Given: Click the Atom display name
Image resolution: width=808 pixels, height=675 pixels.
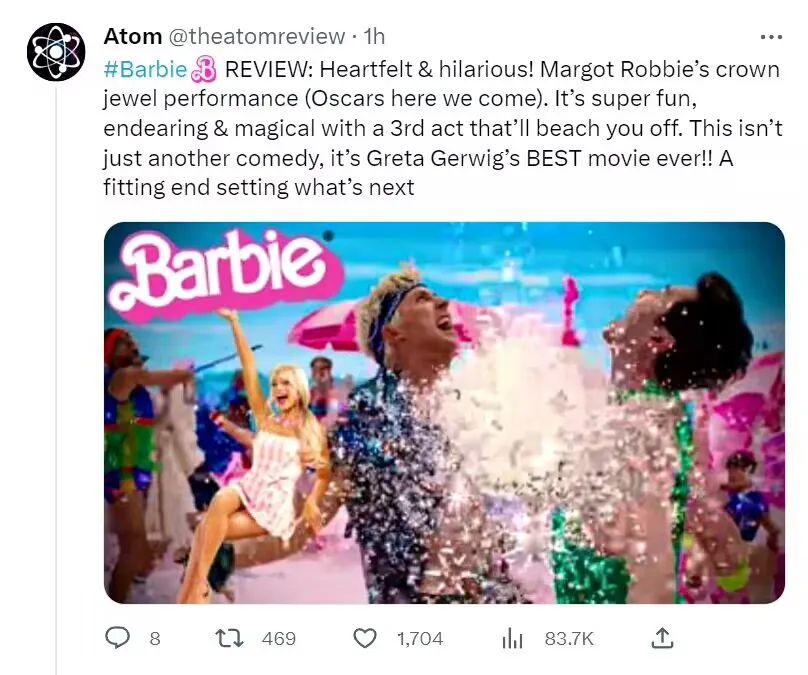Looking at the screenshot, I should [x=132, y=37].
